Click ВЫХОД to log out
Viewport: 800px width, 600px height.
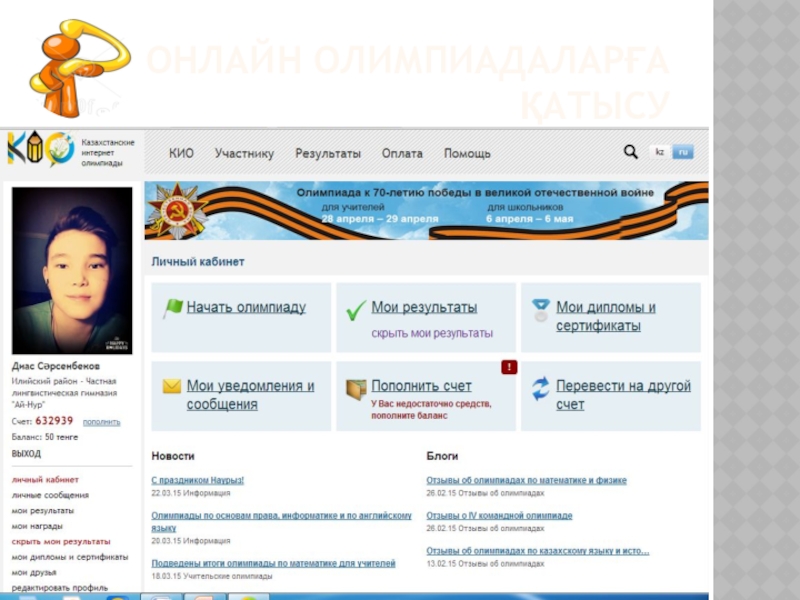coord(26,454)
